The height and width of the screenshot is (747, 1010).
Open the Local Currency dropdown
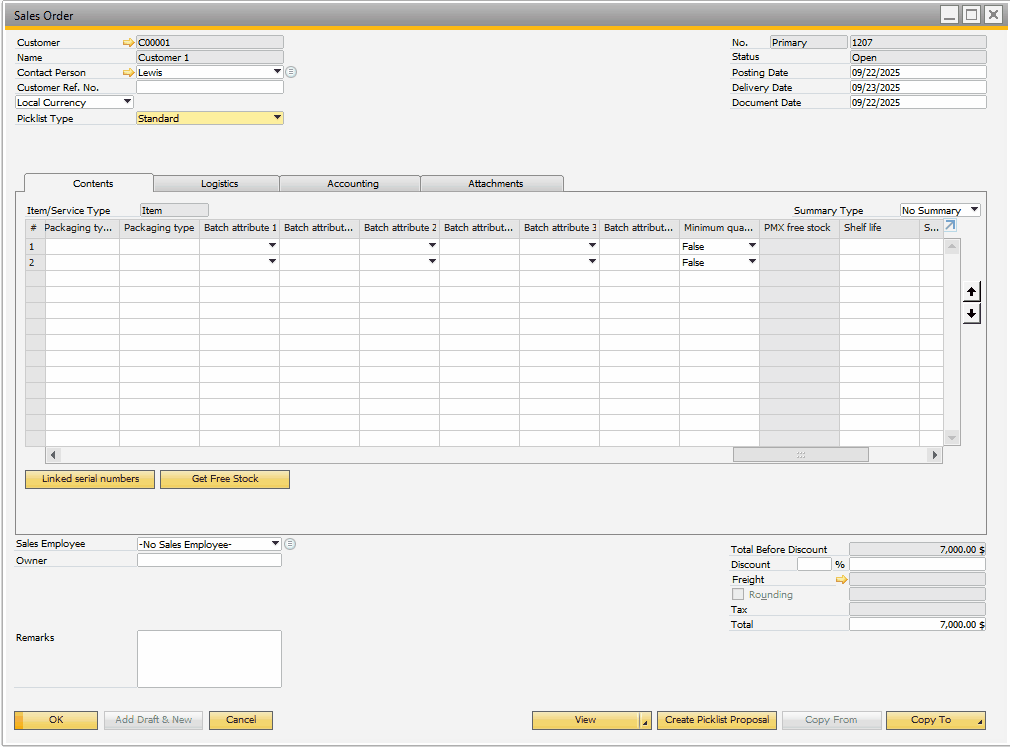[x=127, y=102]
